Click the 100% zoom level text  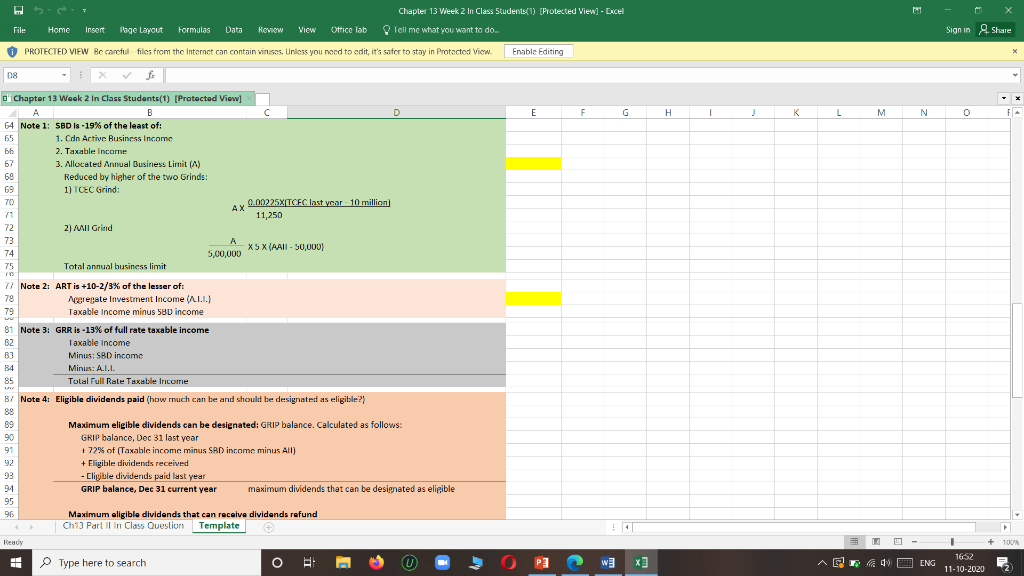click(1011, 542)
